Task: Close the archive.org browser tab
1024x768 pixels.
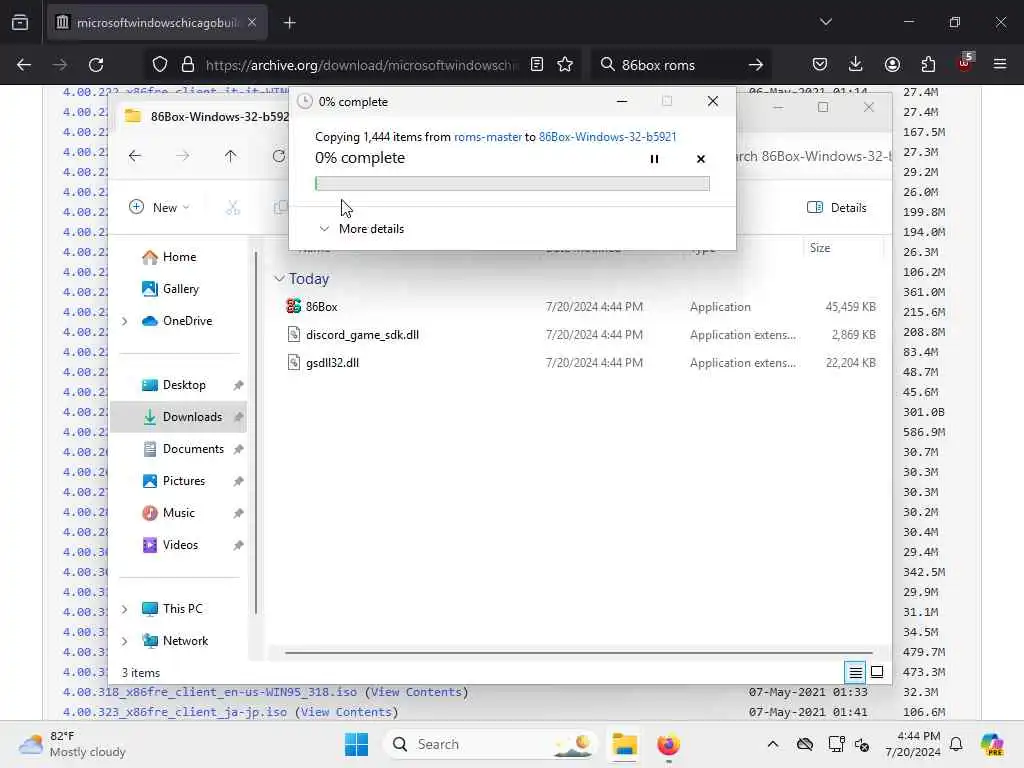Action: [252, 23]
